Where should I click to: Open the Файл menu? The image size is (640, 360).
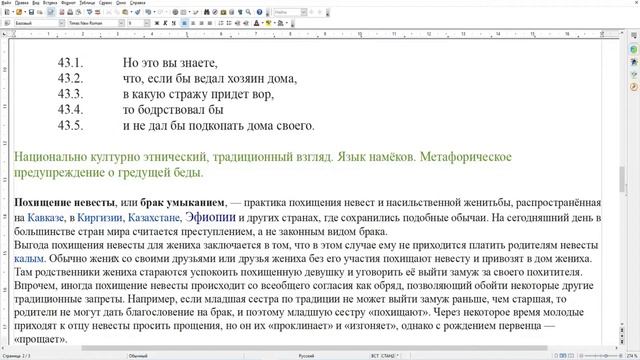pos(6,3)
